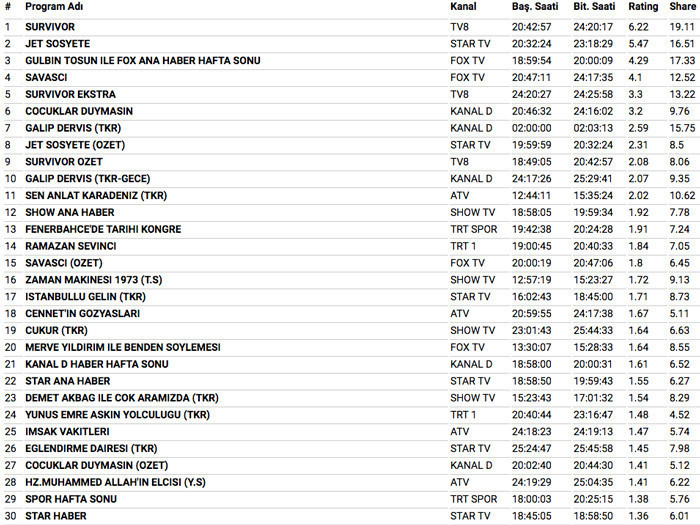The image size is (700, 525).
Task: Click the Baş. Saati column header
Action: (x=534, y=7)
